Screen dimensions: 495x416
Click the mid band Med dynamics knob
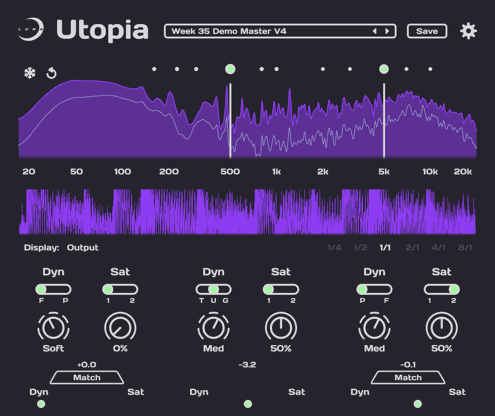tap(214, 328)
